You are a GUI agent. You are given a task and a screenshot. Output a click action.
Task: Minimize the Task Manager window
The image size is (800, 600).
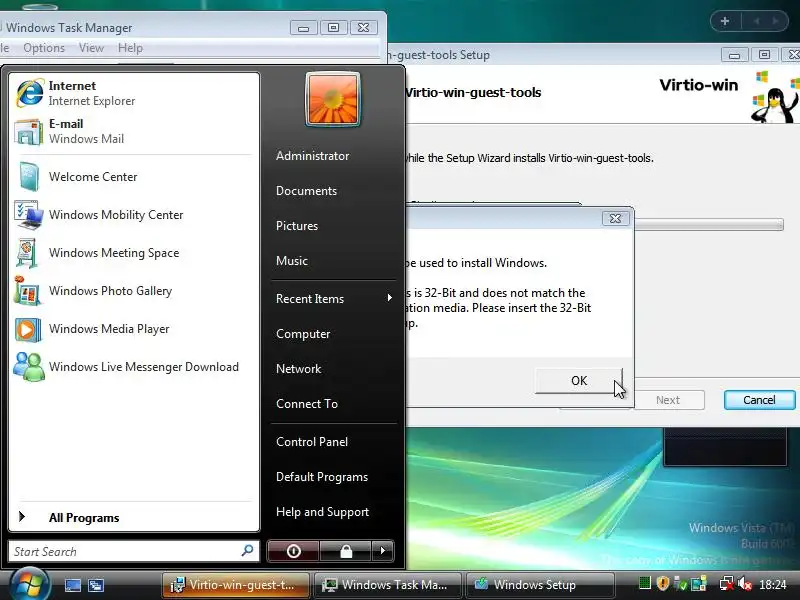point(304,28)
